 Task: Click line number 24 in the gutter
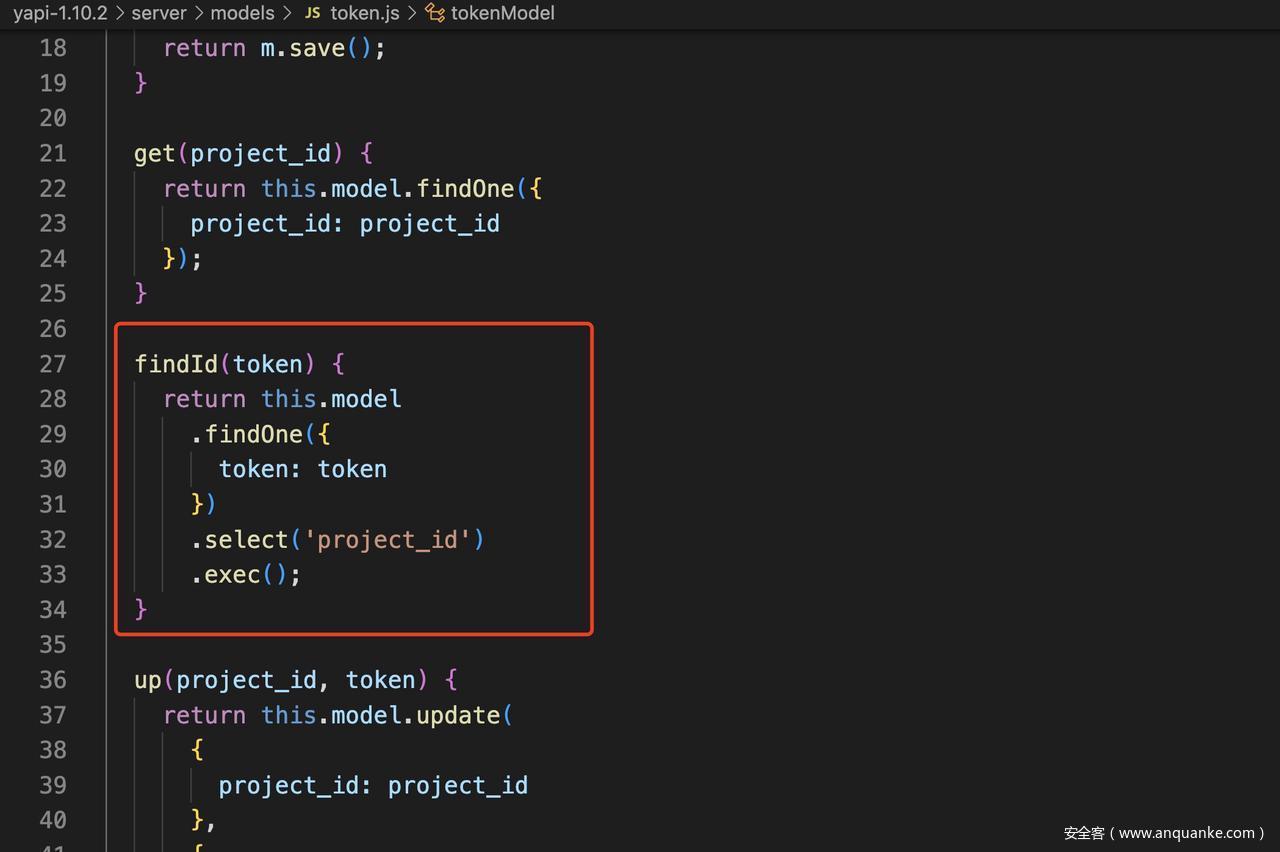tap(53, 258)
